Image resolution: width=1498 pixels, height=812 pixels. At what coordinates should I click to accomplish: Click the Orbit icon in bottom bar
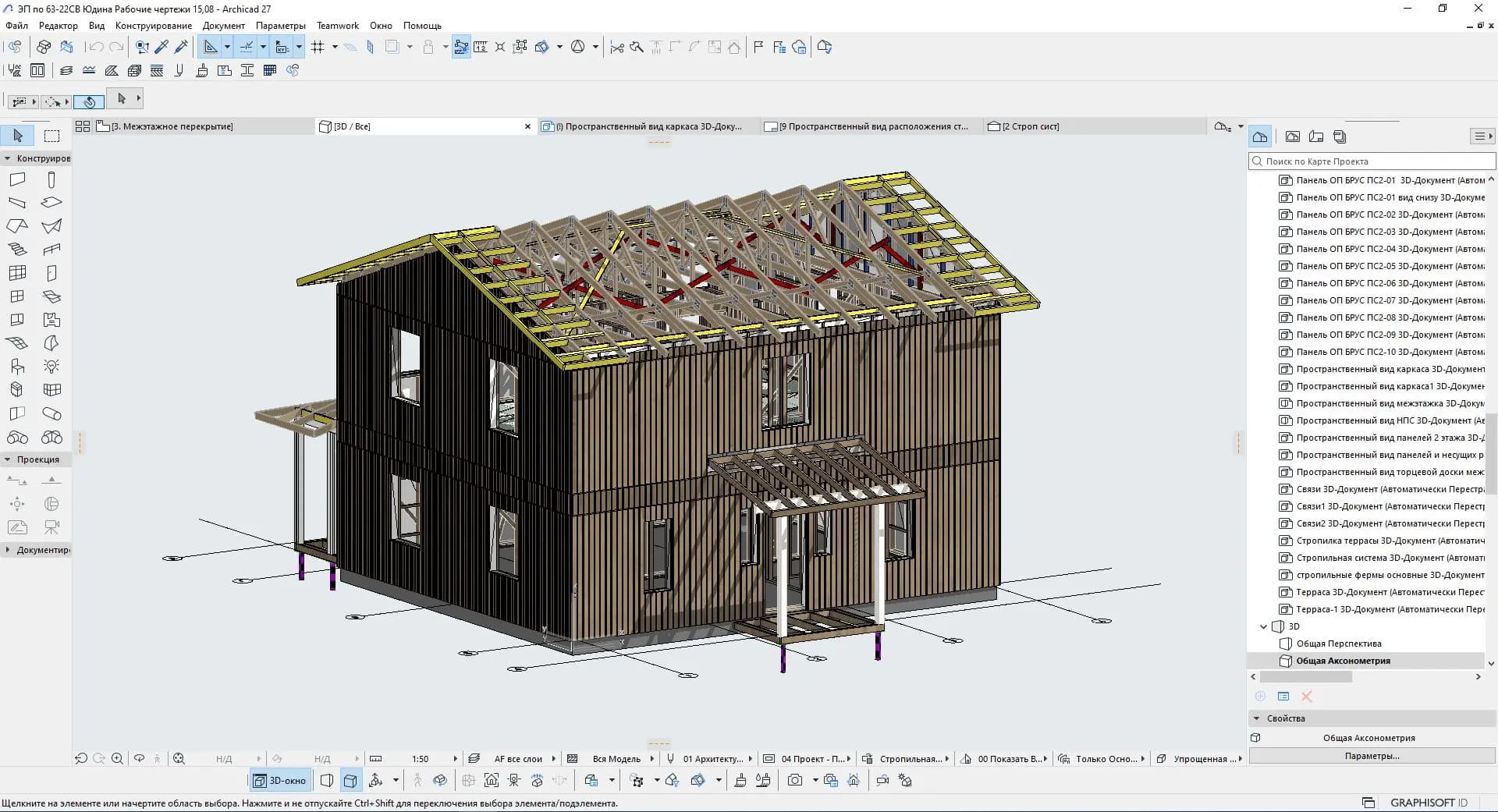[139, 758]
